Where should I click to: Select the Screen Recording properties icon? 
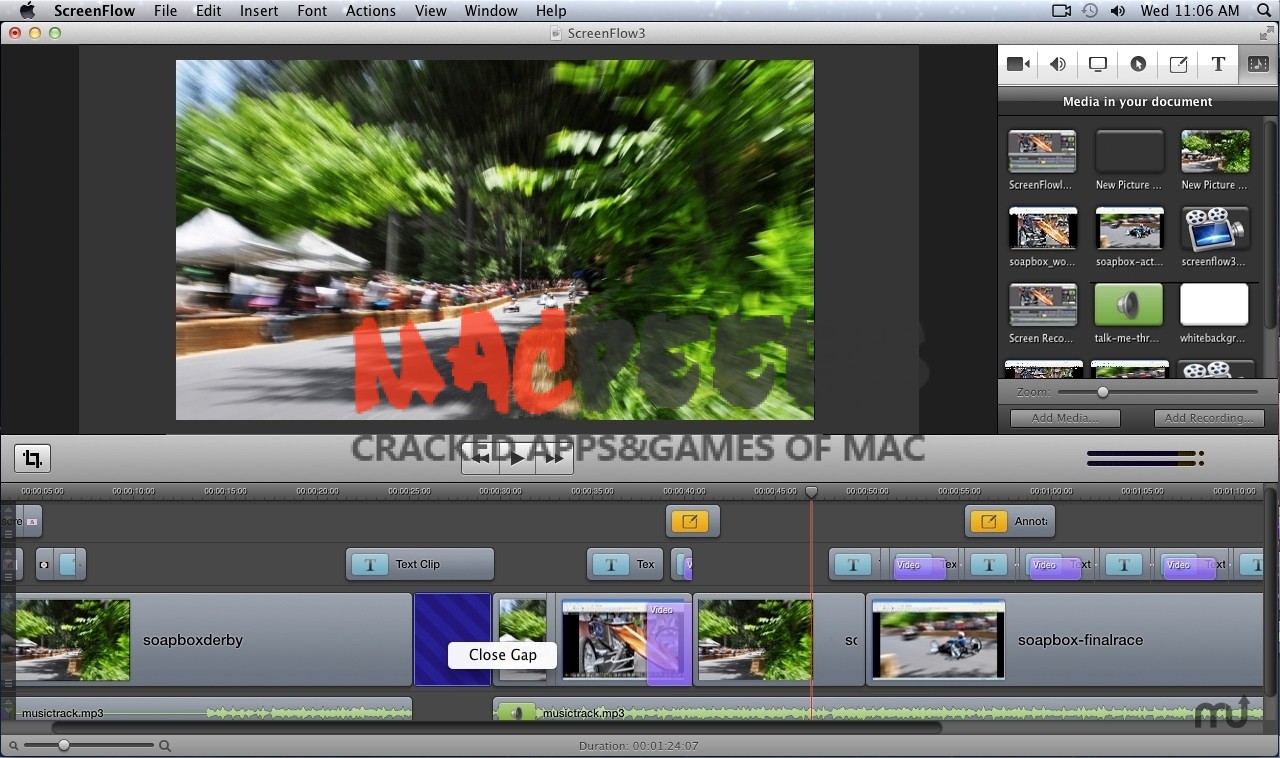pyautogui.click(x=1098, y=64)
